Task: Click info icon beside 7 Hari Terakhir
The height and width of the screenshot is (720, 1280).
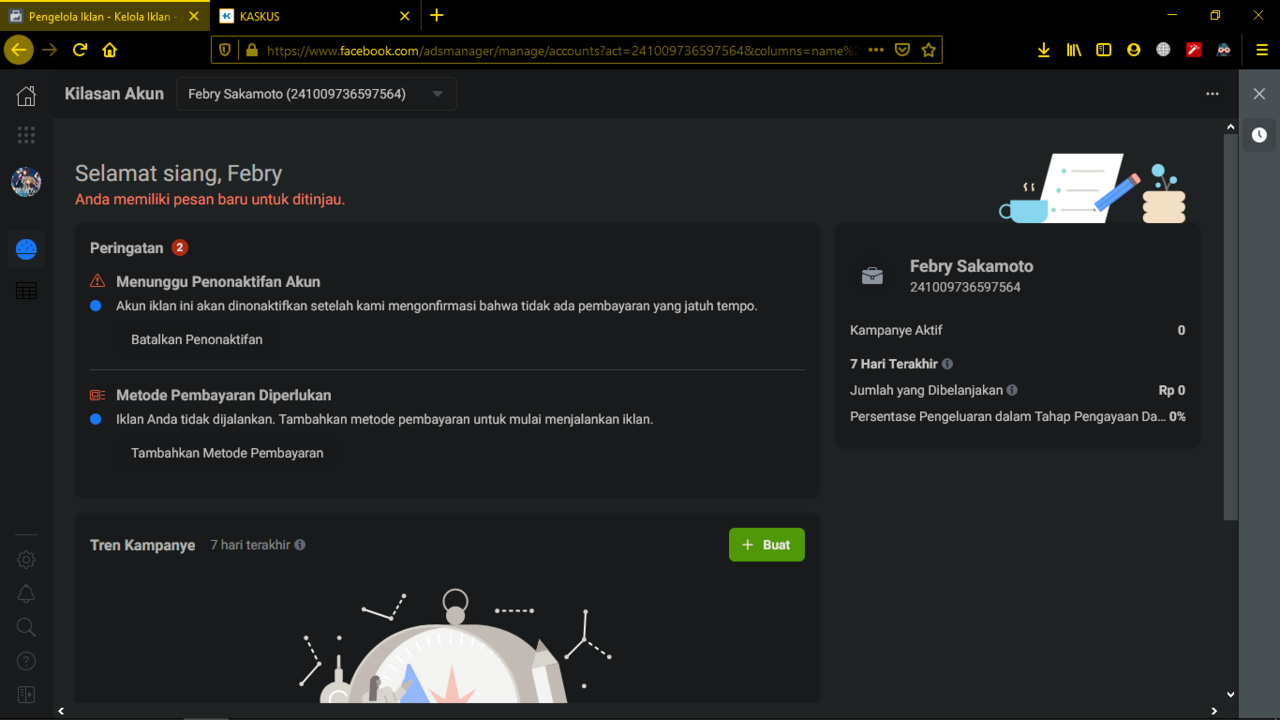Action: pyautogui.click(x=947, y=364)
